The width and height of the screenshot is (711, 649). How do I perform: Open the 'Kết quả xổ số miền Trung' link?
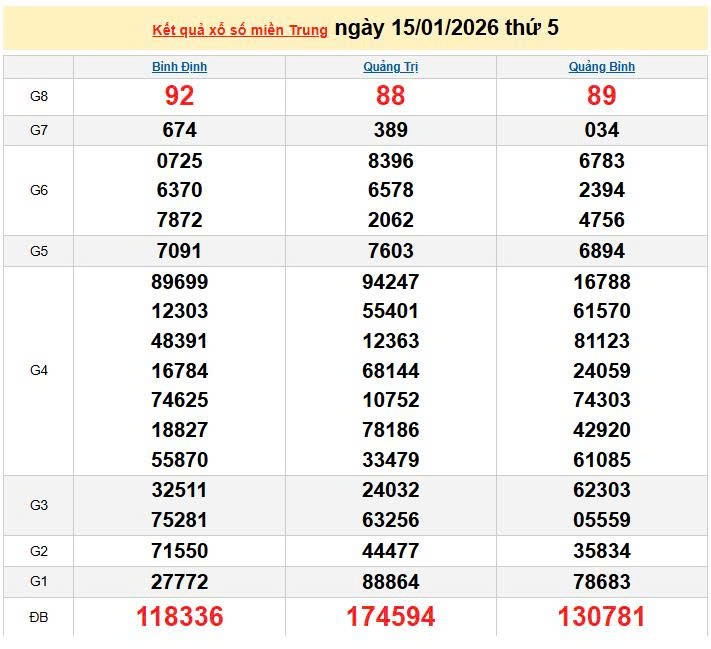pyautogui.click(x=239, y=30)
